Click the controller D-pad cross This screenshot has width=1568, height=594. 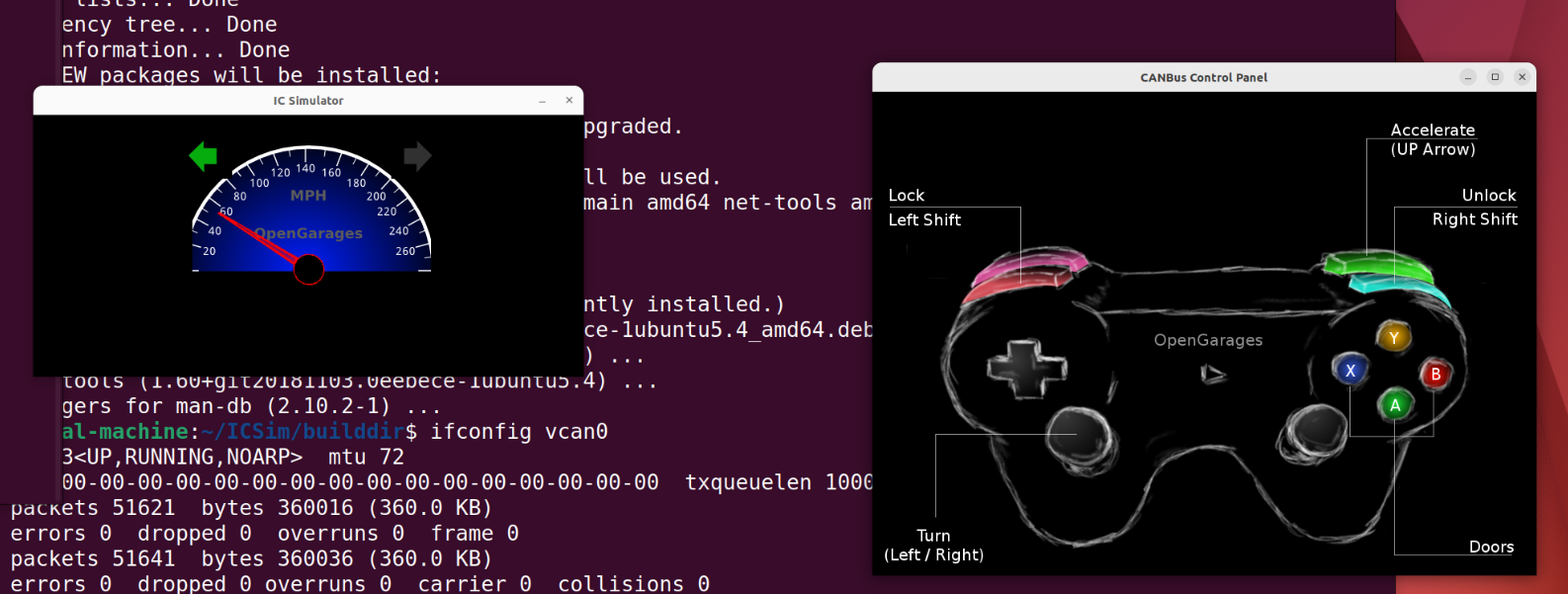click(x=1027, y=368)
